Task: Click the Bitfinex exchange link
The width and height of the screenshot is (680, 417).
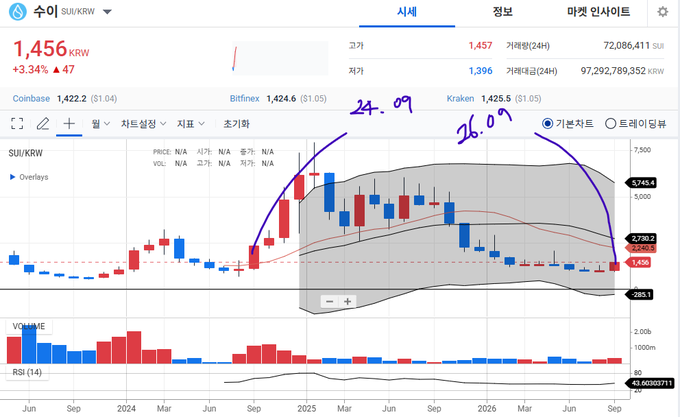Action: point(245,98)
